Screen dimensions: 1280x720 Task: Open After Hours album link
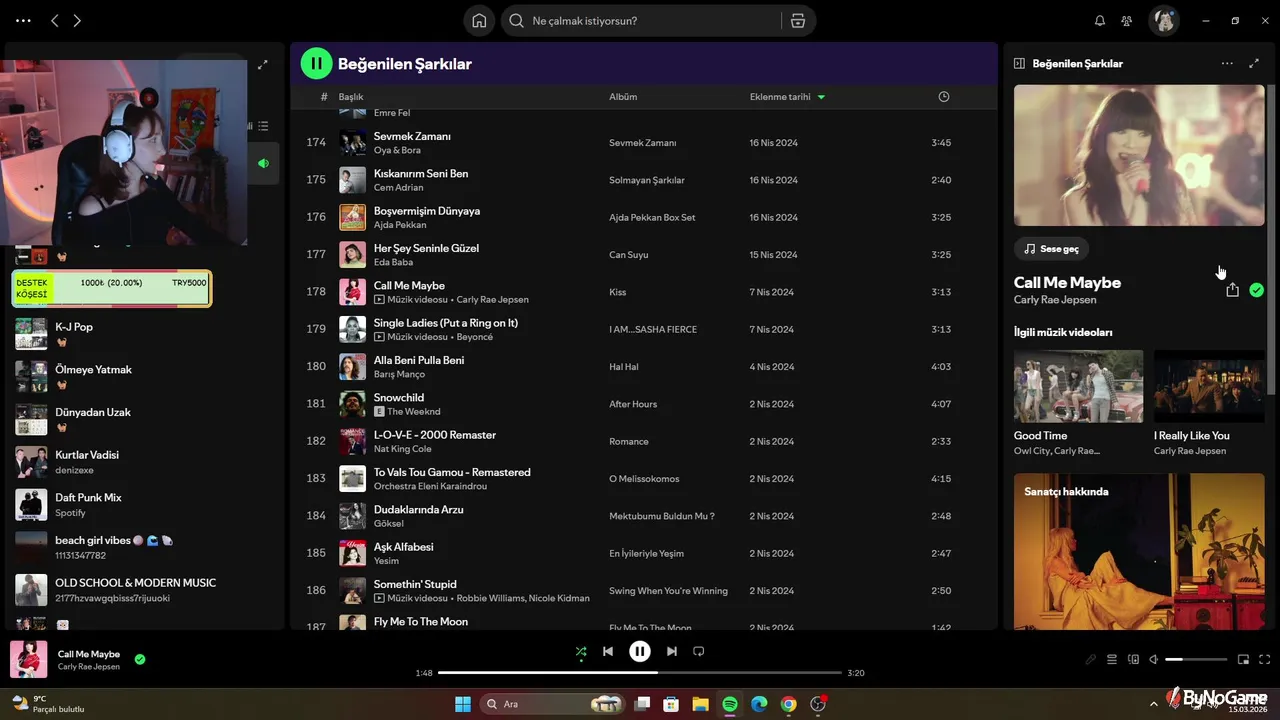633,404
